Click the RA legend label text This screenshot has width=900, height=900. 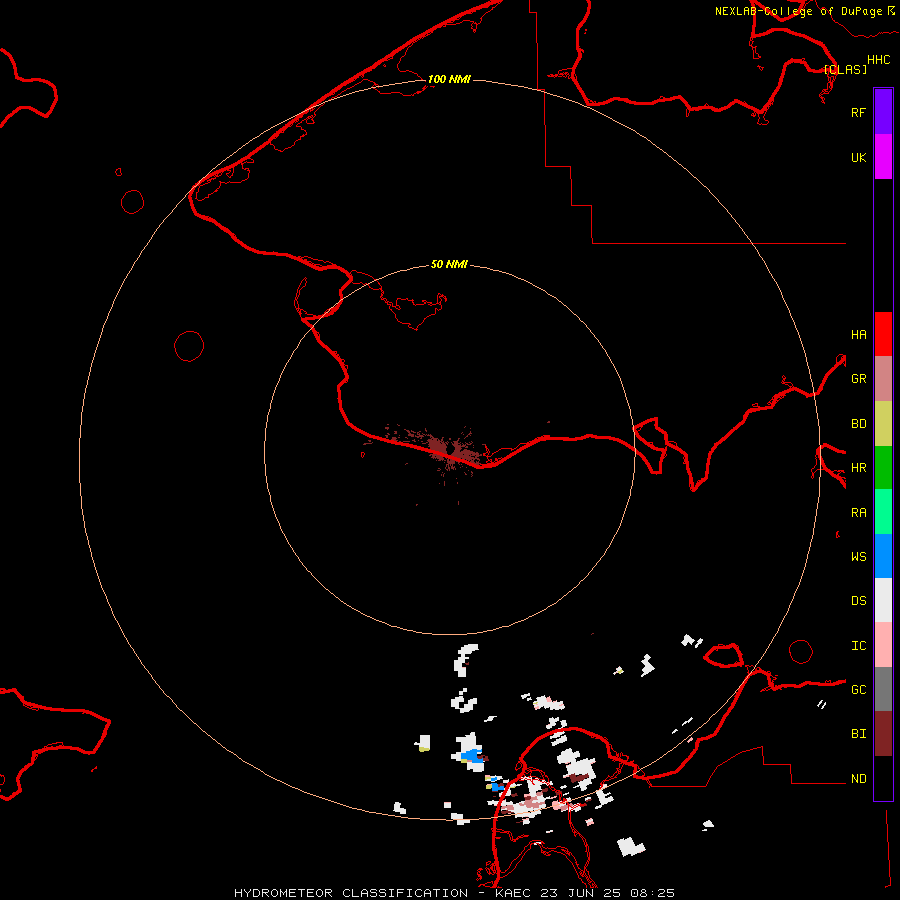click(859, 513)
